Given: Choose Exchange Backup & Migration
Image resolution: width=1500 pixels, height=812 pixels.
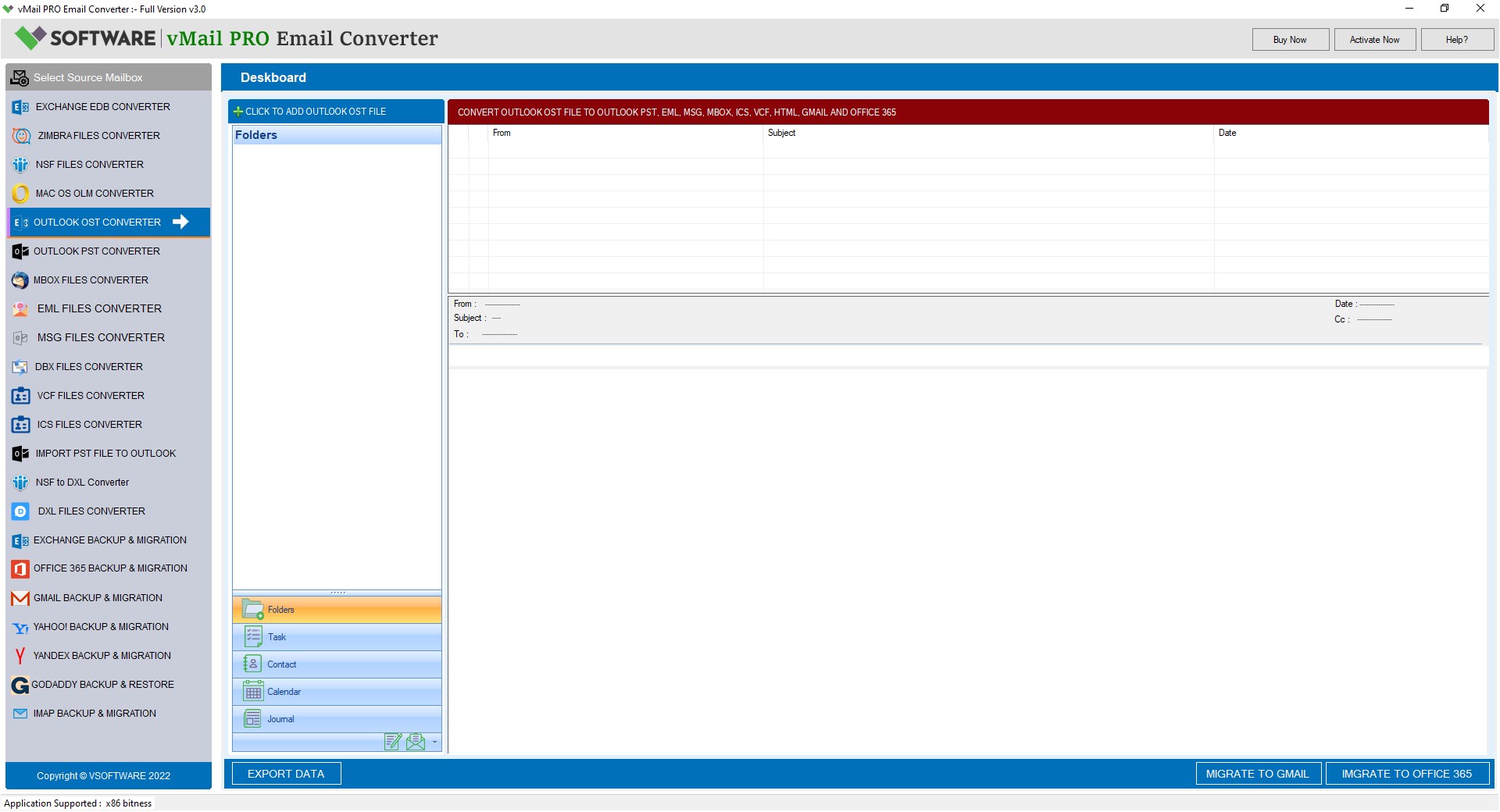Looking at the screenshot, I should click(109, 540).
